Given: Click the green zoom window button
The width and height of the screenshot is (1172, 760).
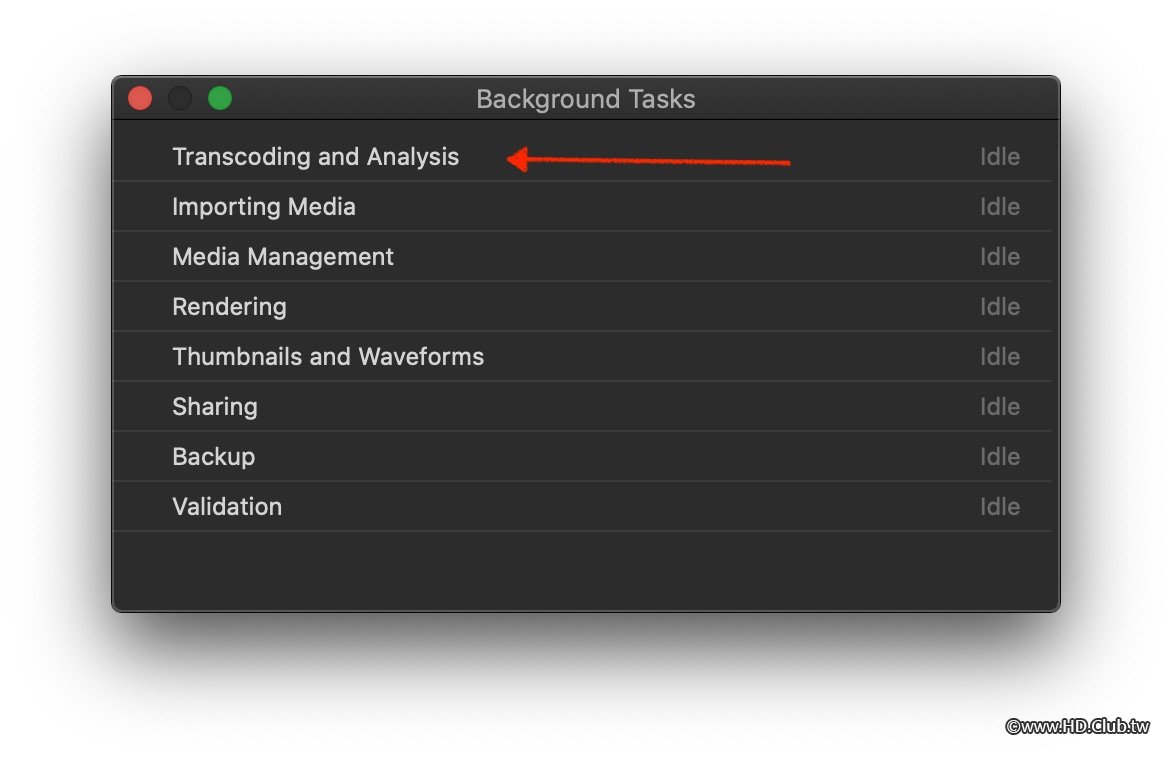Looking at the screenshot, I should (x=220, y=98).
